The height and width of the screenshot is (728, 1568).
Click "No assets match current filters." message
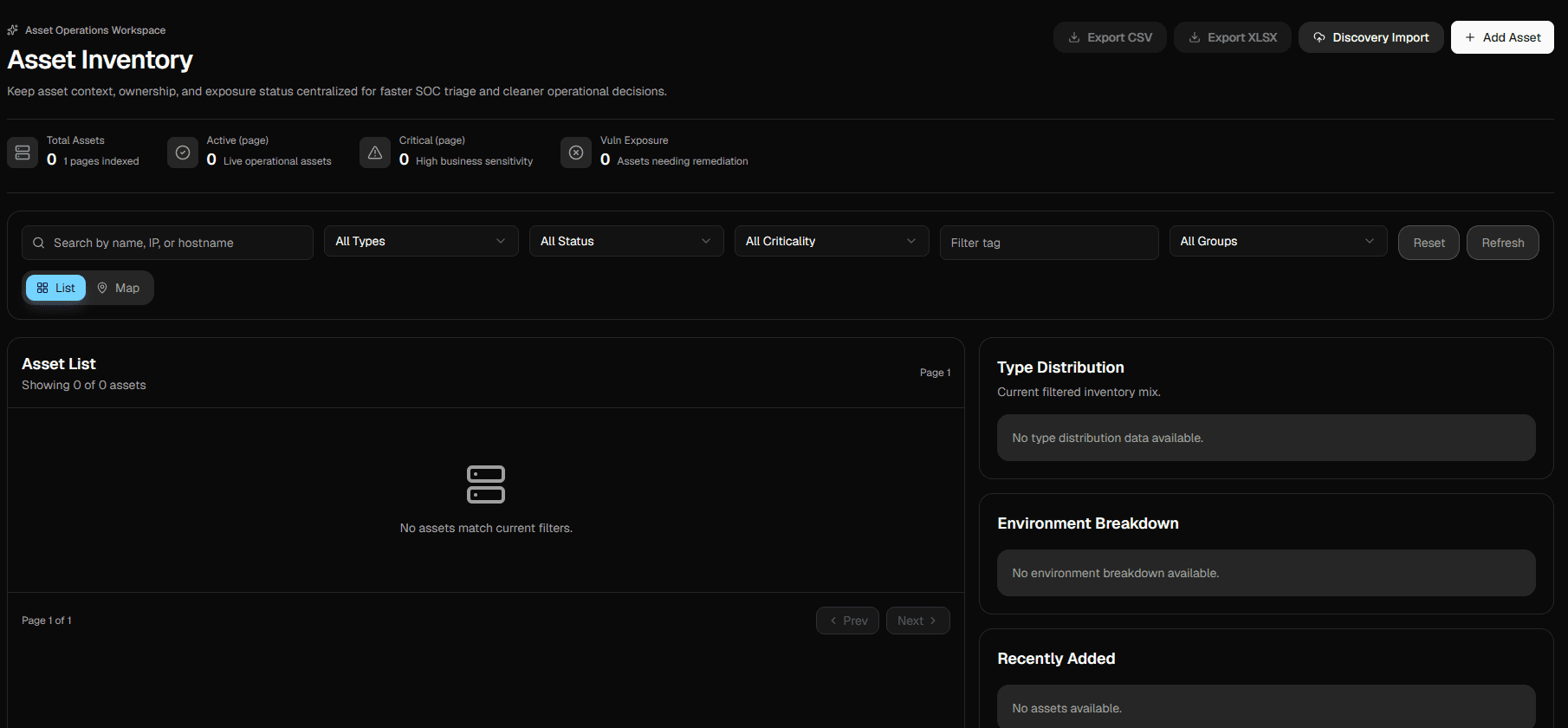[486, 528]
